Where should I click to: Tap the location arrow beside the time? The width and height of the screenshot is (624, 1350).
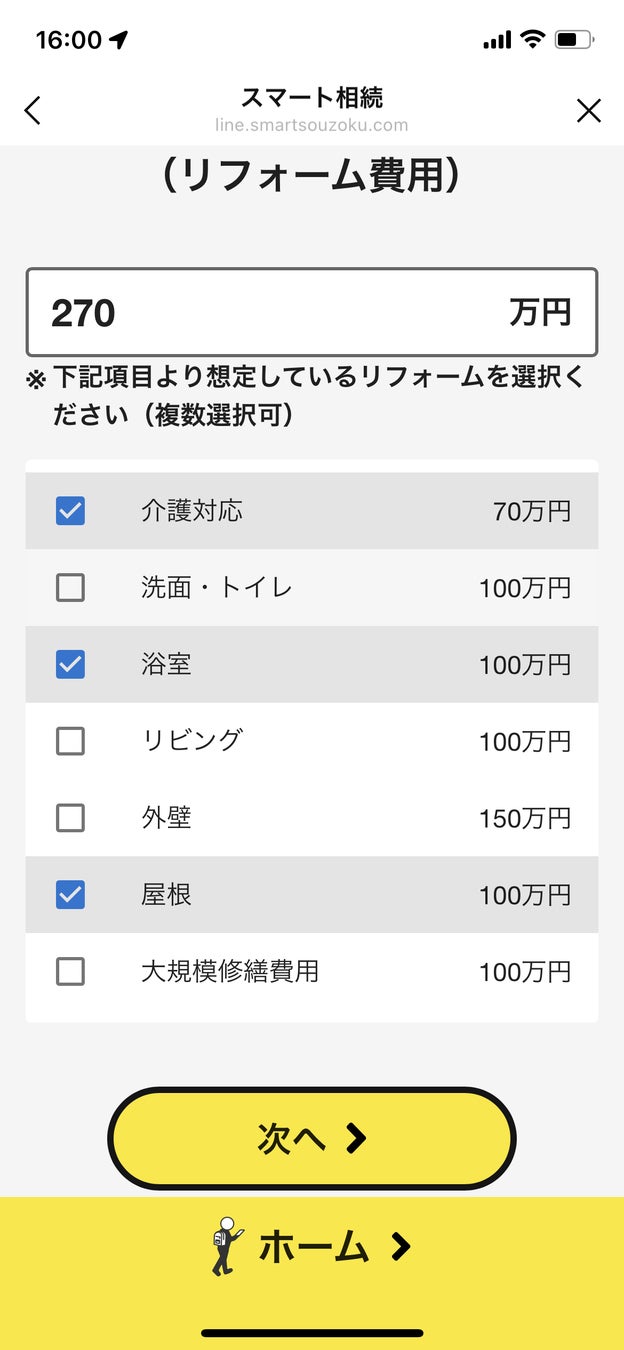tap(119, 40)
